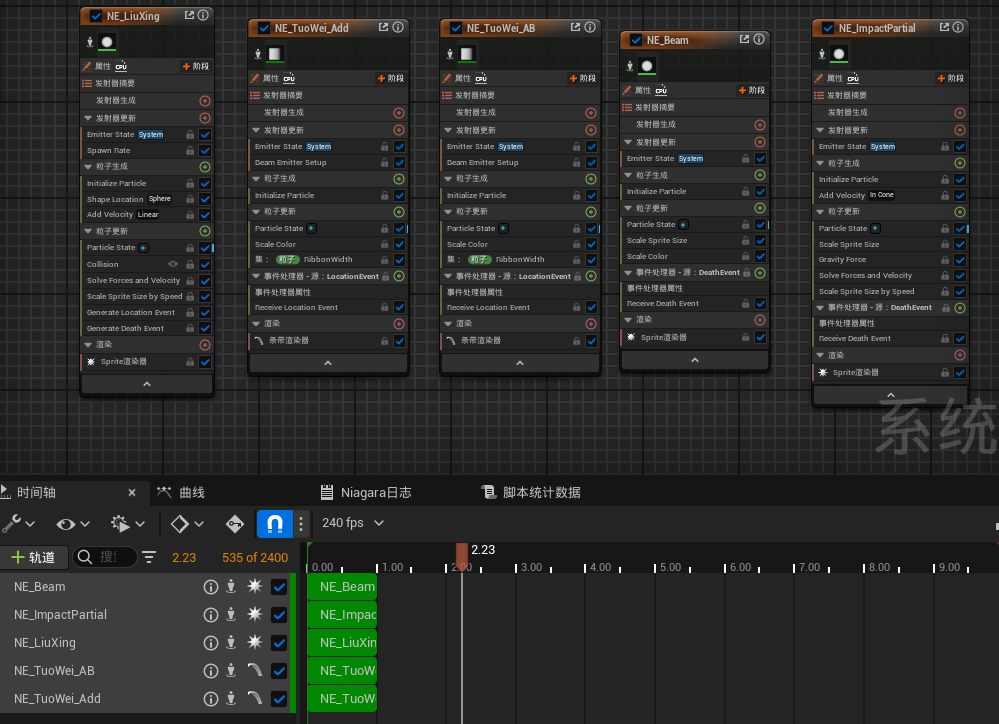Isolate NE_ImpactPartial track via emitter icon
This screenshot has height=724, width=999.
point(231,615)
